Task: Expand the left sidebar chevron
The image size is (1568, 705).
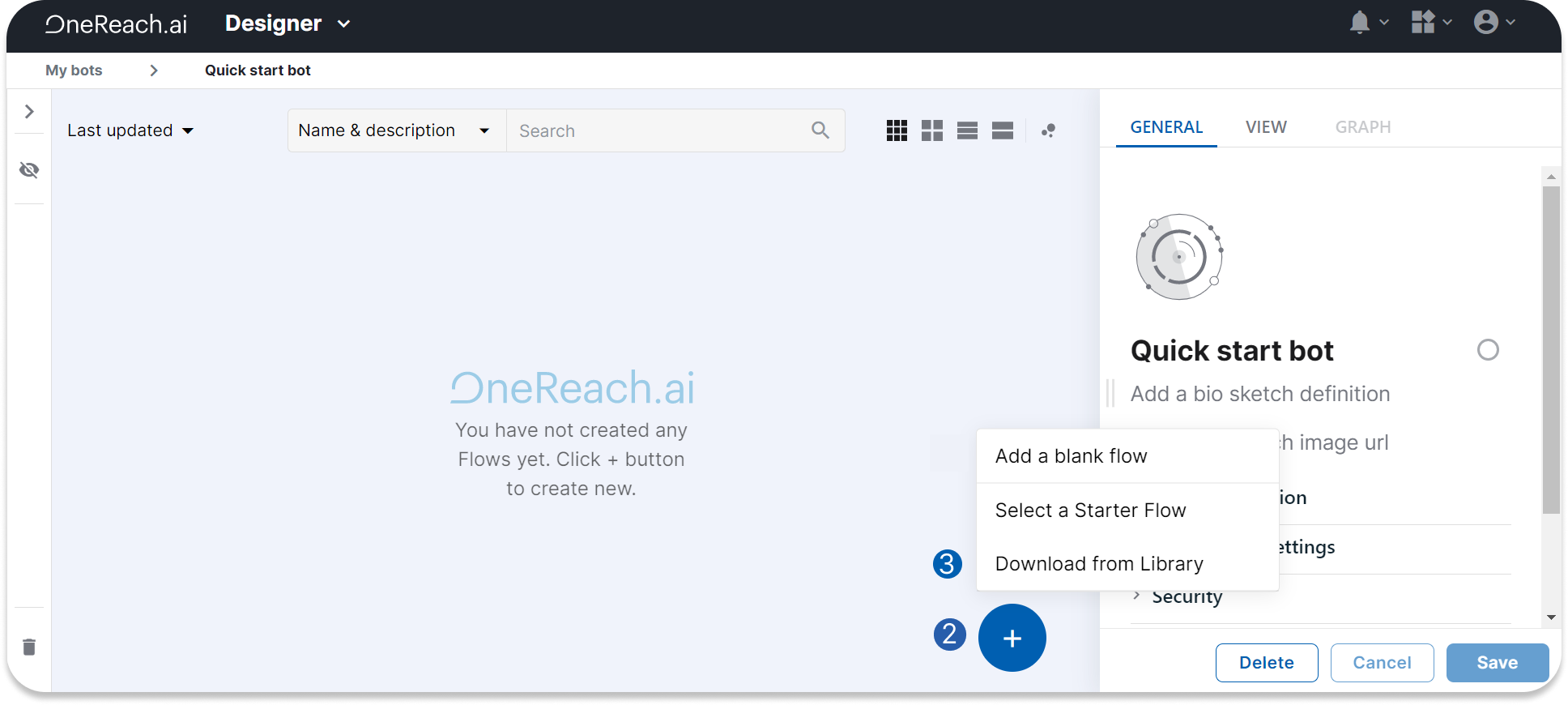Action: tap(29, 112)
